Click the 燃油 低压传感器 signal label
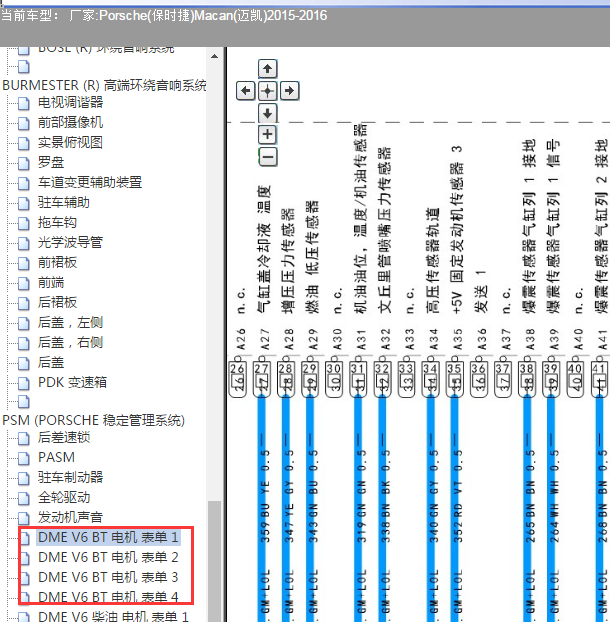610x622 pixels. tap(312, 257)
